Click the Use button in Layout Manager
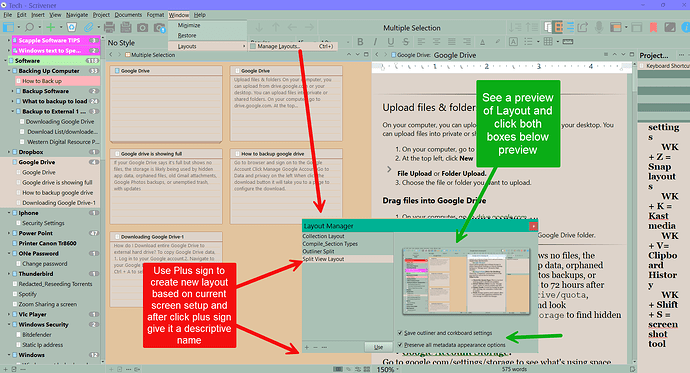690x373 pixels. pyautogui.click(x=378, y=347)
